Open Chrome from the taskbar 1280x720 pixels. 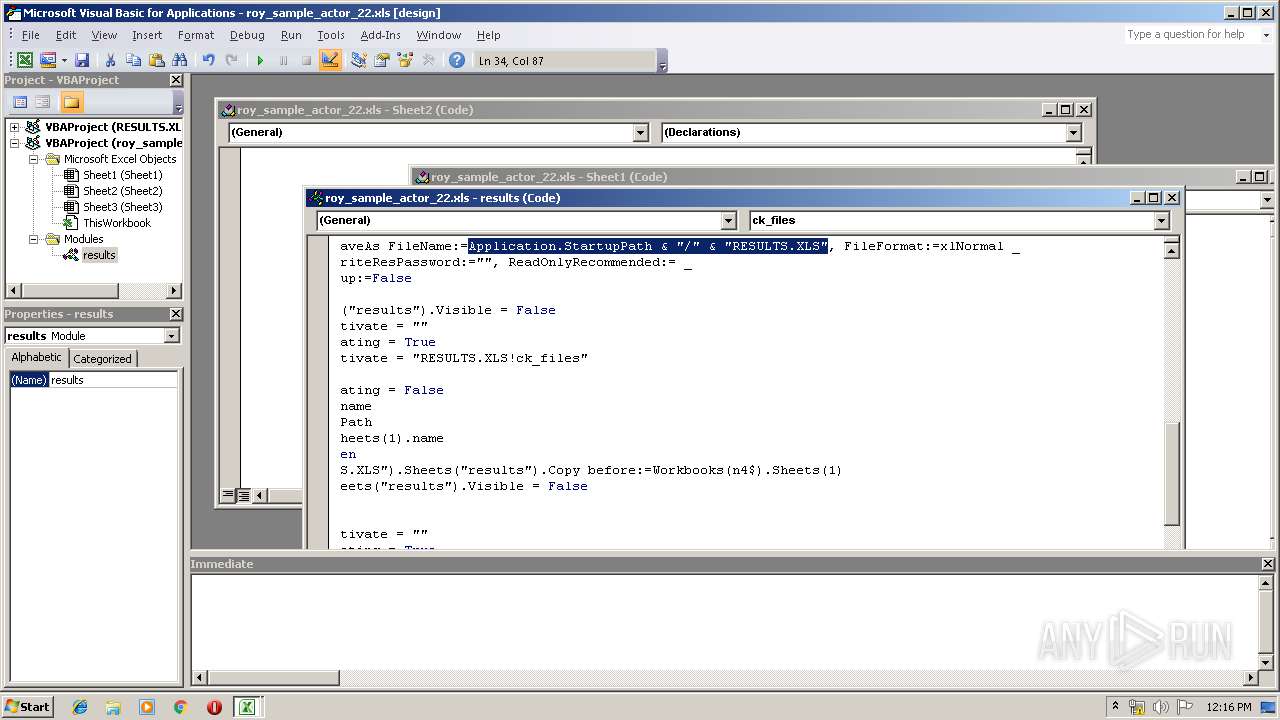pyautogui.click(x=180, y=707)
